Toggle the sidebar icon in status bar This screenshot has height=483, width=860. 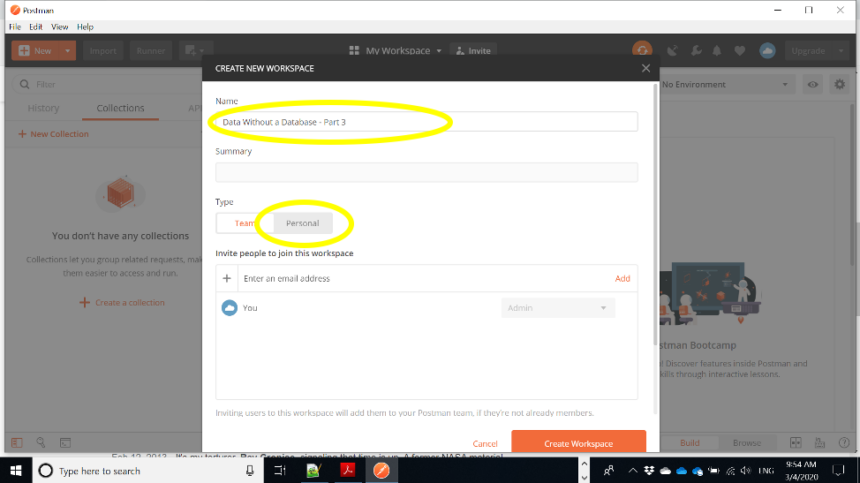[17, 443]
